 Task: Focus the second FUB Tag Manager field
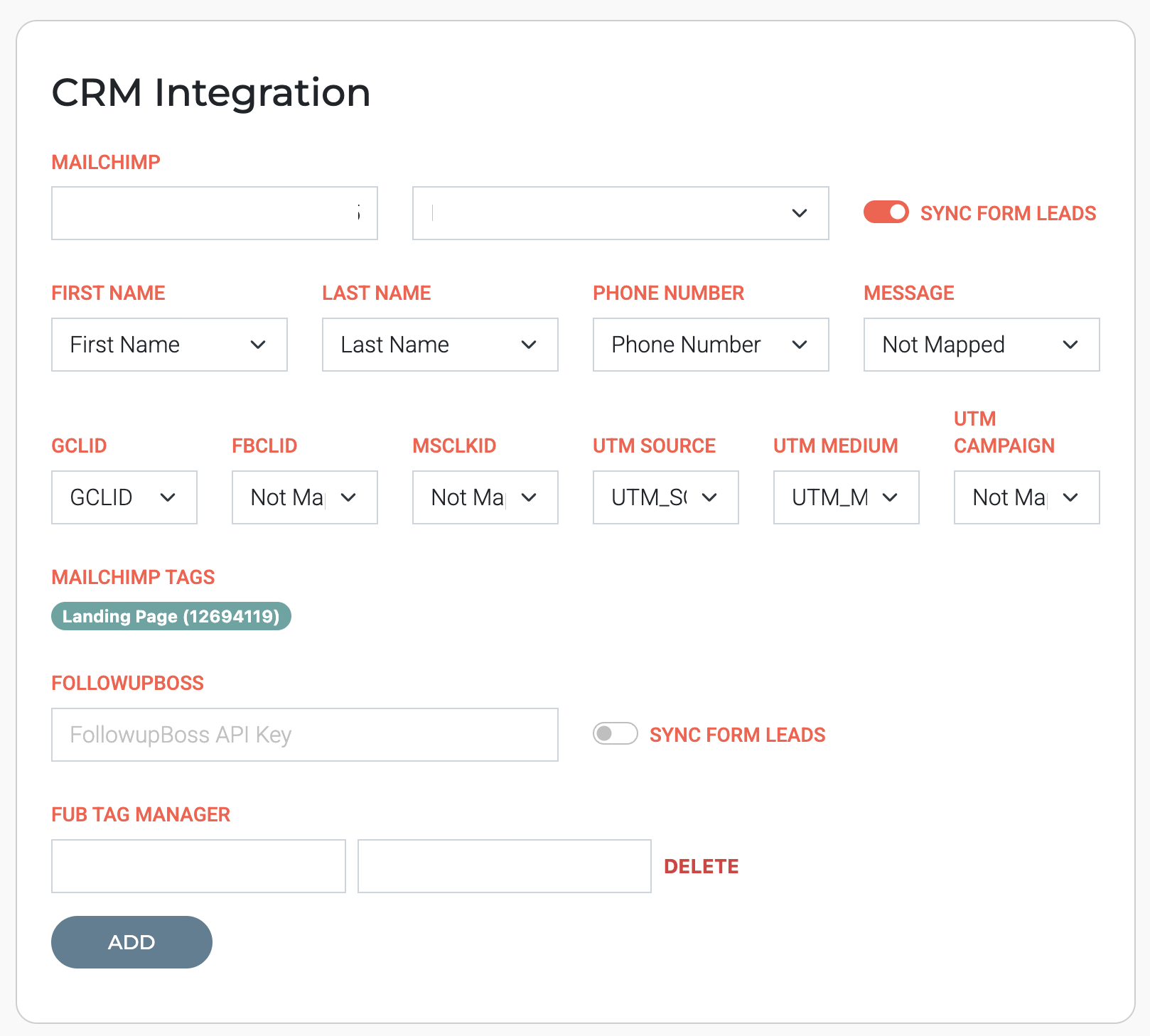tap(505, 866)
